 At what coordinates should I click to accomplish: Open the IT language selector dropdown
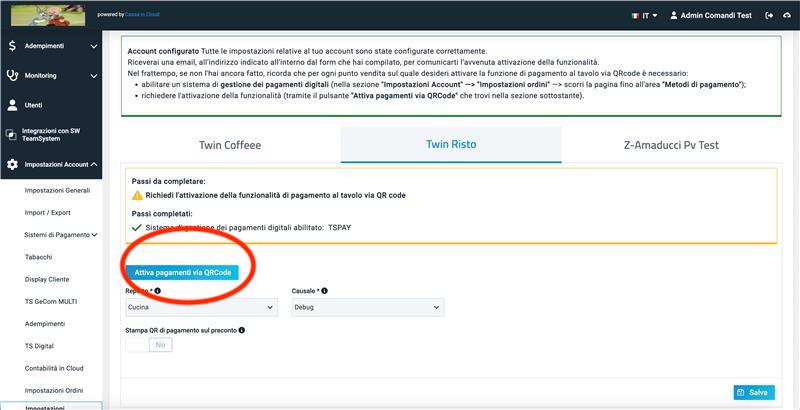645,16
